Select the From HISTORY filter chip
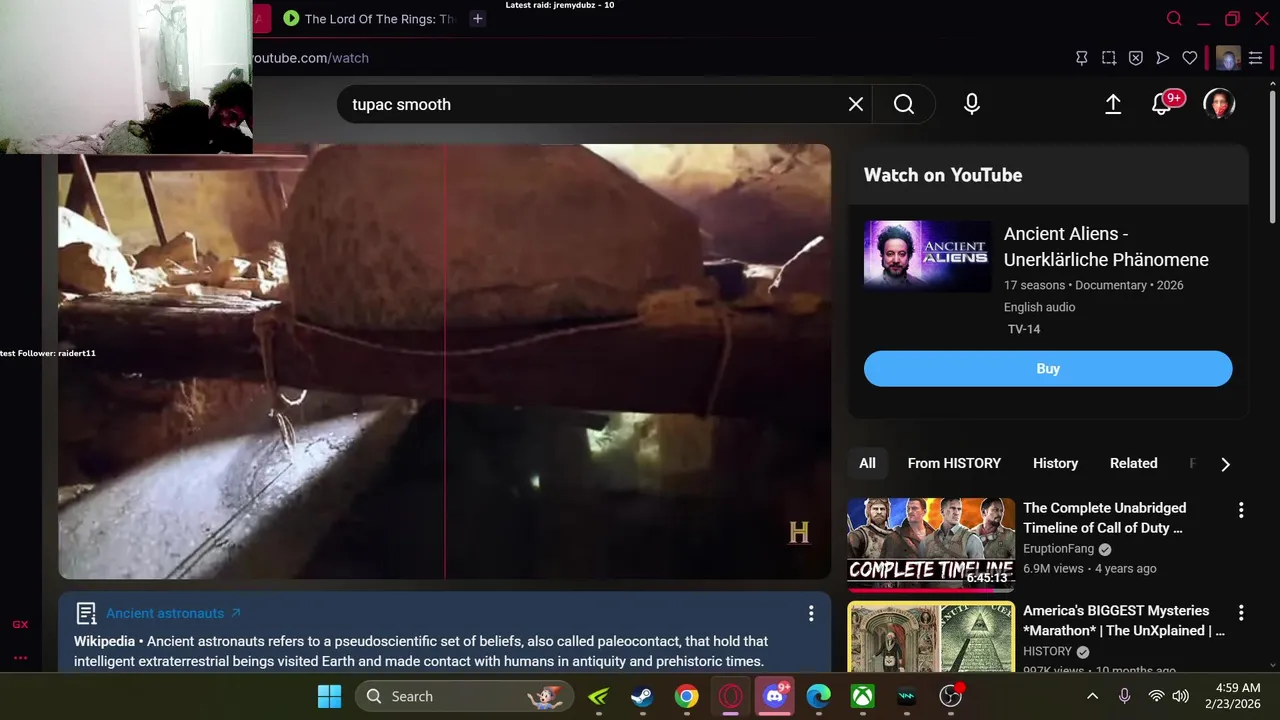The width and height of the screenshot is (1280, 720). click(954, 463)
